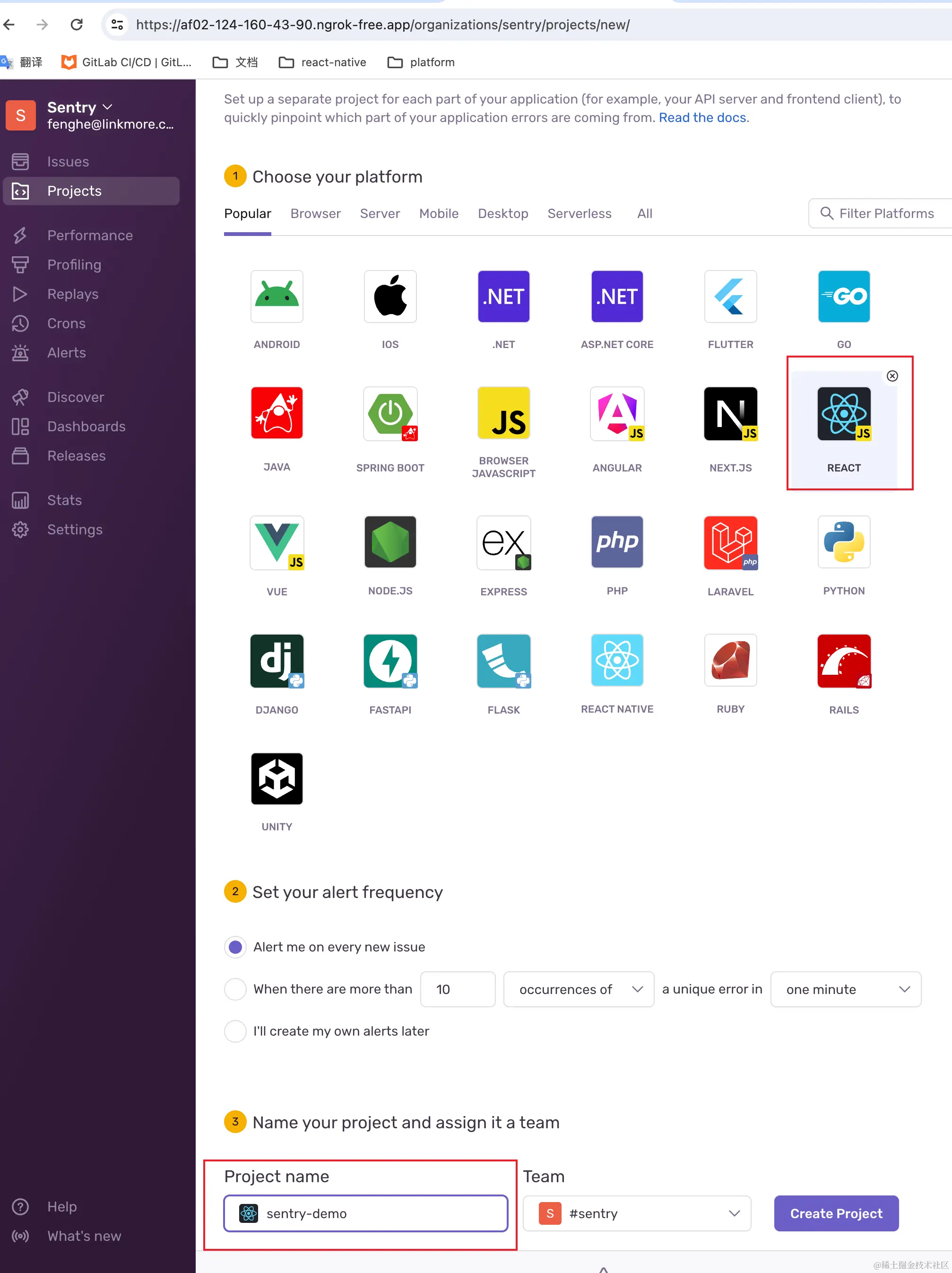Screen dimensions: 952x1273
Task: Open Discover in the sidebar
Action: (x=91, y=397)
